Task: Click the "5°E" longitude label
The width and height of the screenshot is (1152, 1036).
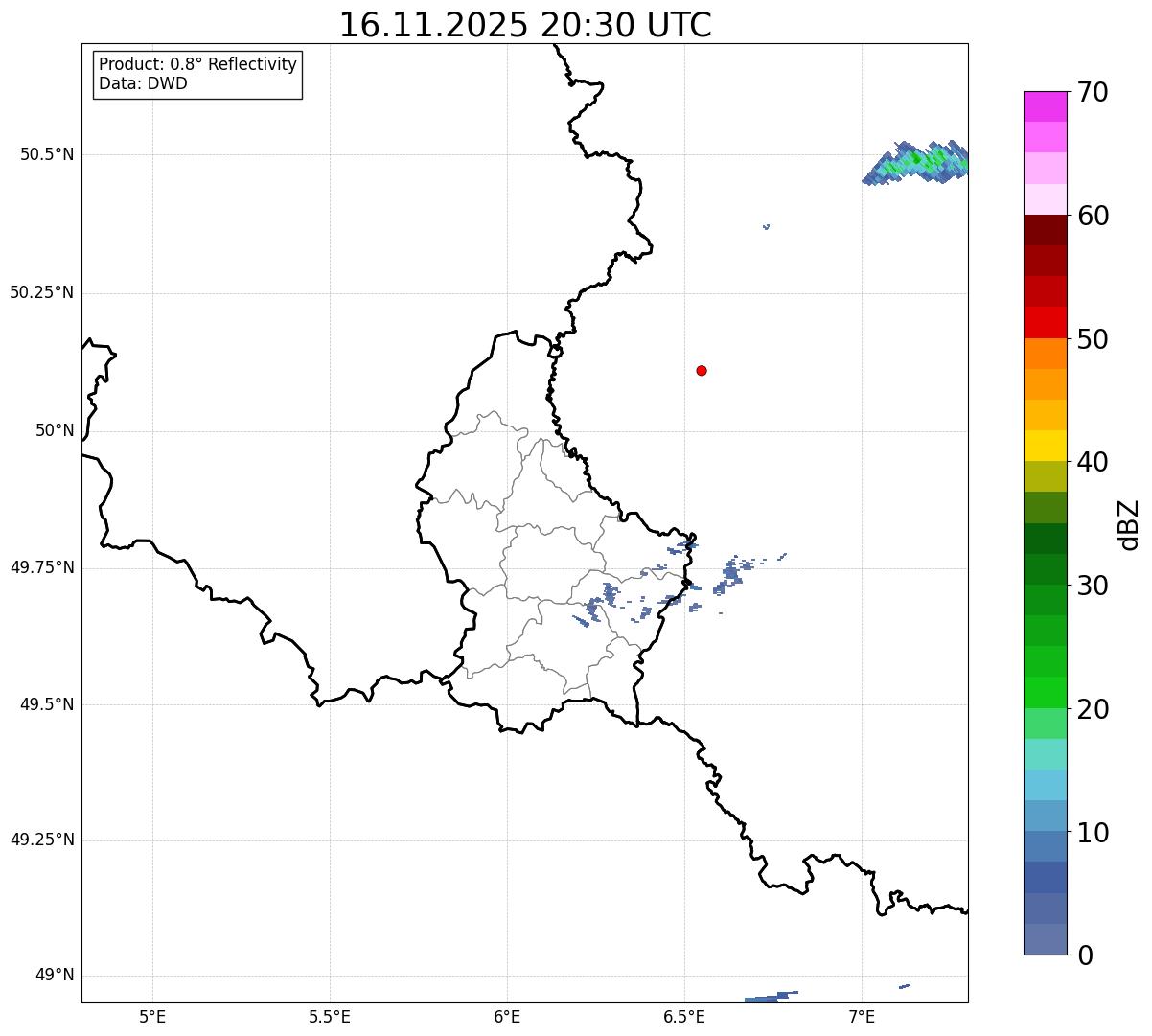Action: (152, 1016)
